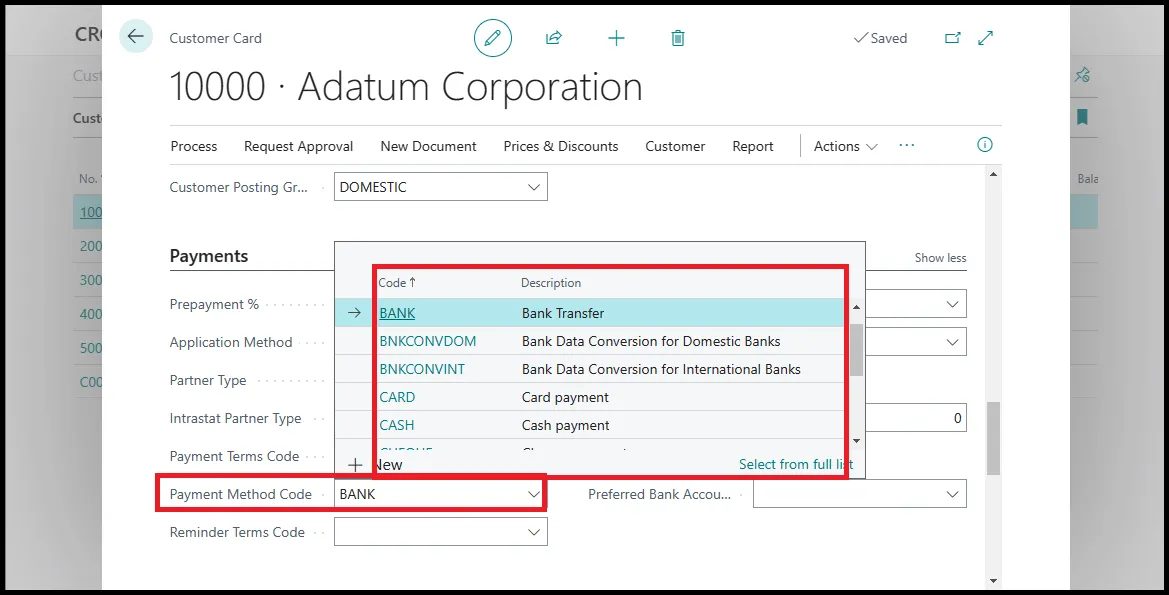Image resolution: width=1169 pixels, height=595 pixels.
Task: Click Bank Data Conversion for International Banks
Action: [661, 369]
